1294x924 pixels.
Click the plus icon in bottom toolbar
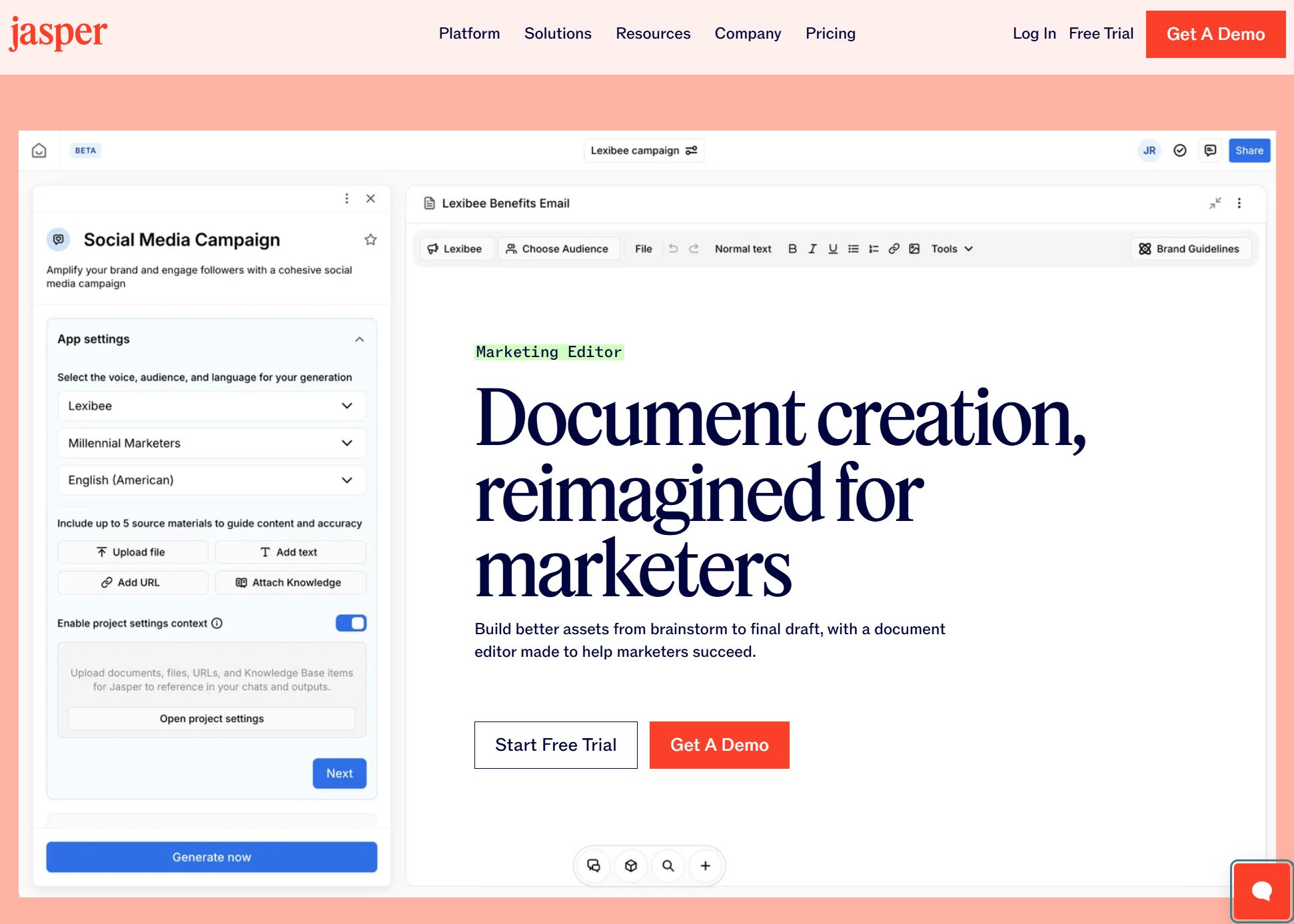tap(705, 865)
